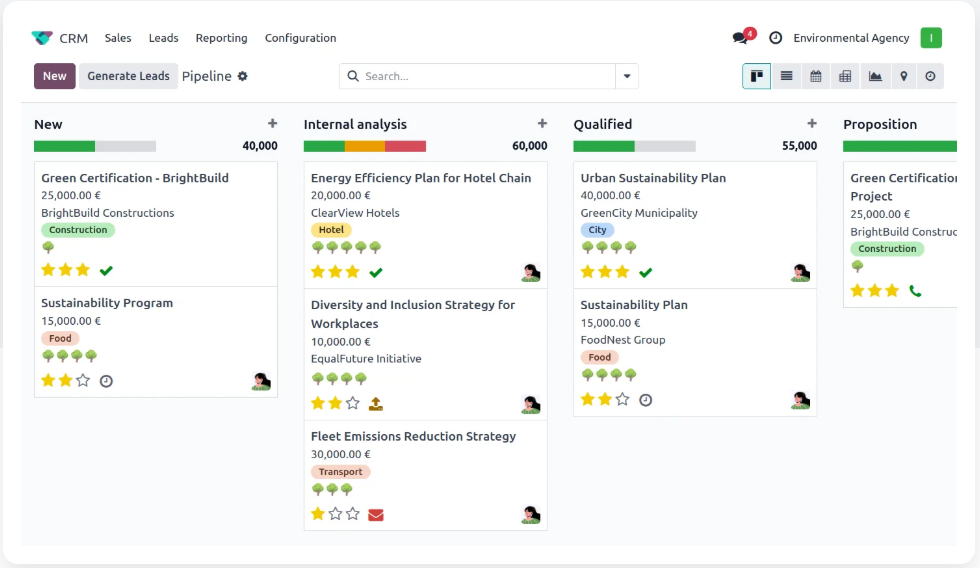
Task: Click the Proposition column title
Action: coord(880,124)
